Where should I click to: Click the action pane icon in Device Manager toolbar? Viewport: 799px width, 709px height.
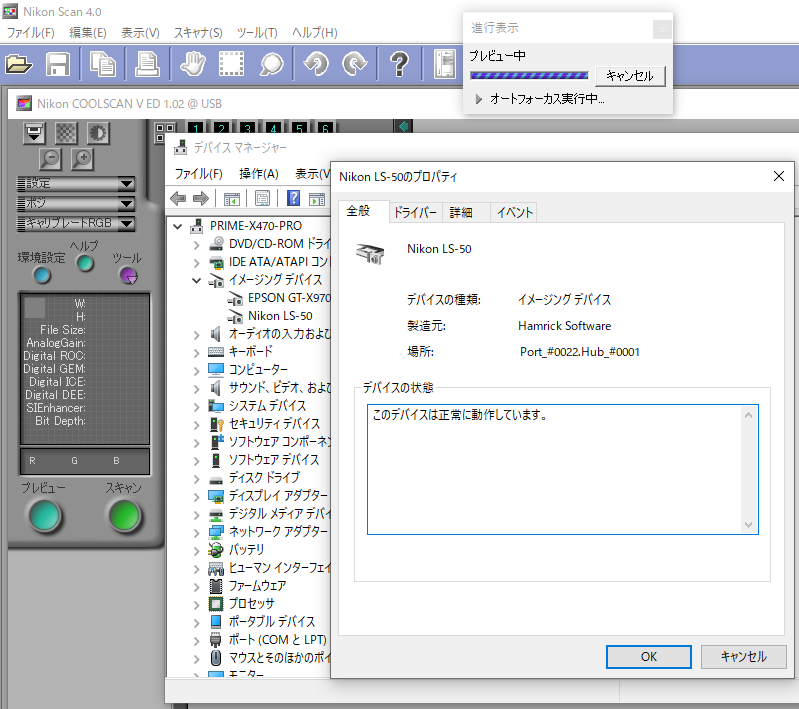[x=317, y=198]
